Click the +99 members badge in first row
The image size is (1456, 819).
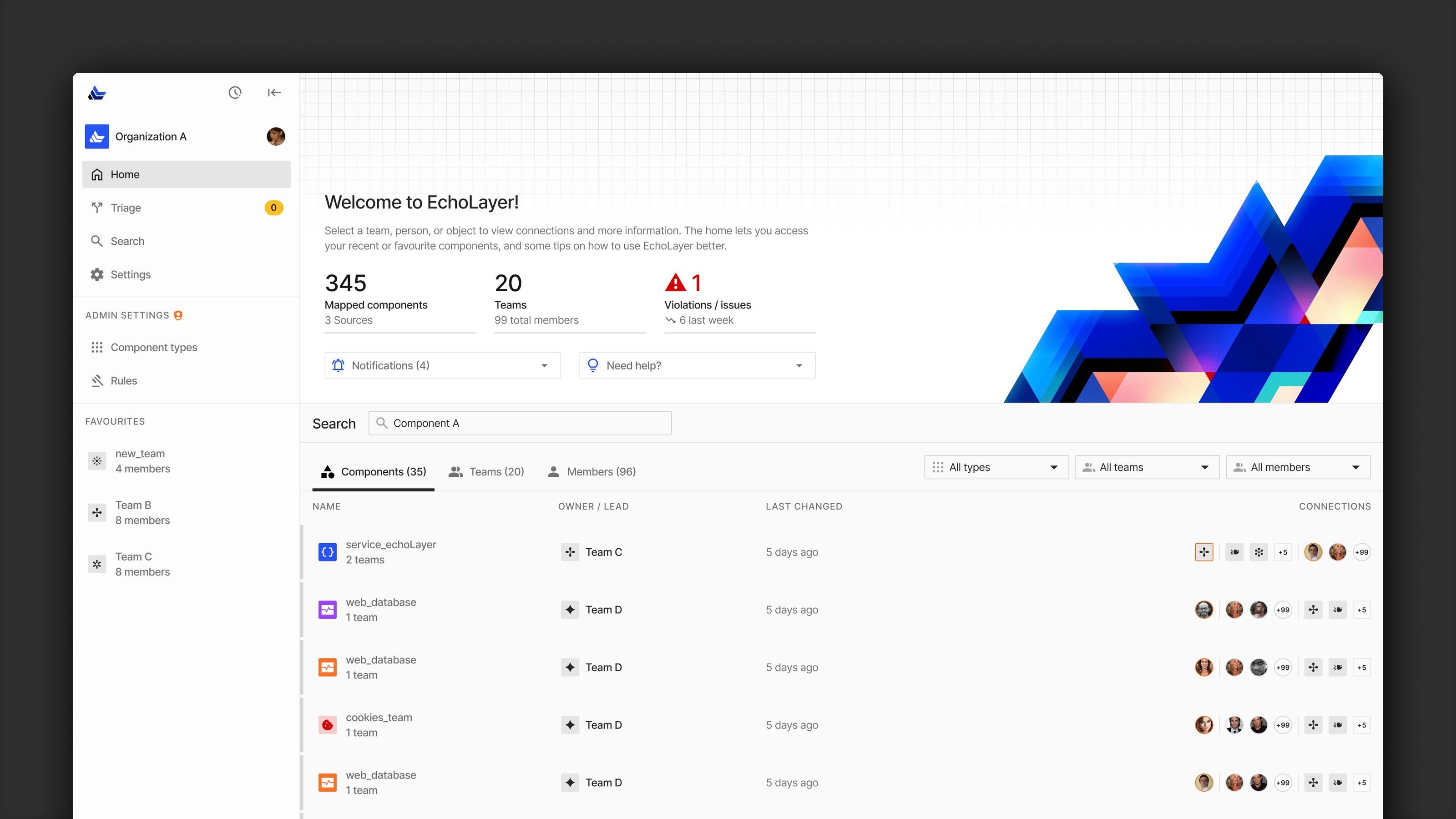click(1361, 552)
